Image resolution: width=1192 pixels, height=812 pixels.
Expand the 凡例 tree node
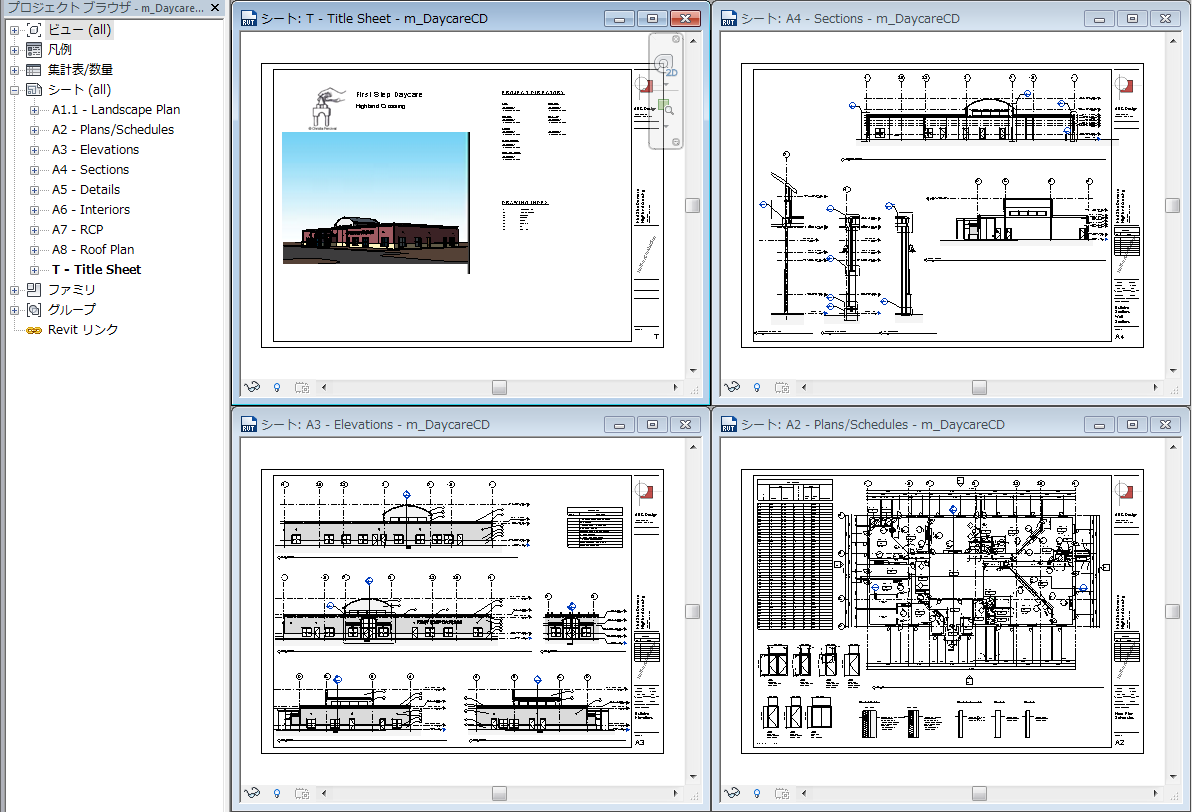(14, 50)
